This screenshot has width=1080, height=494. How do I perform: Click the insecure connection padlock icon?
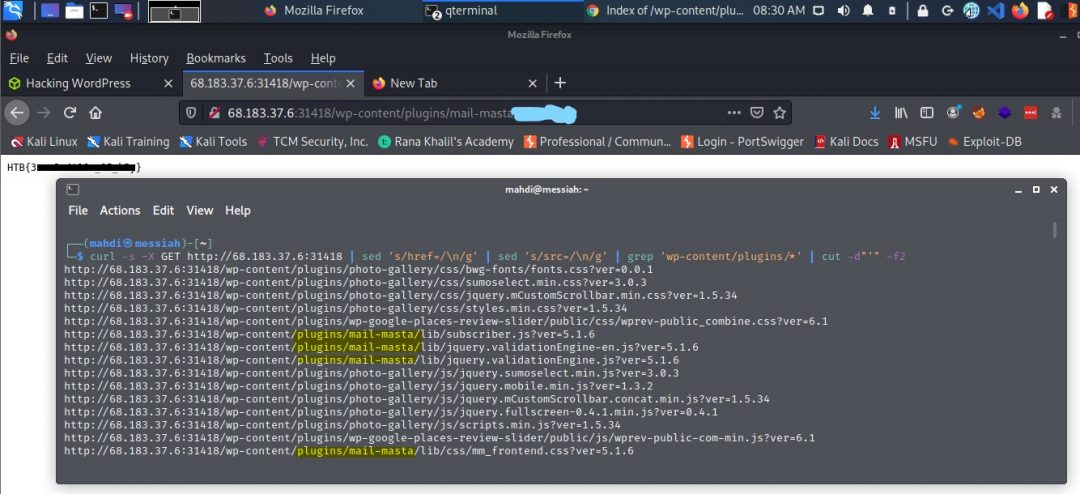pyautogui.click(x=214, y=113)
